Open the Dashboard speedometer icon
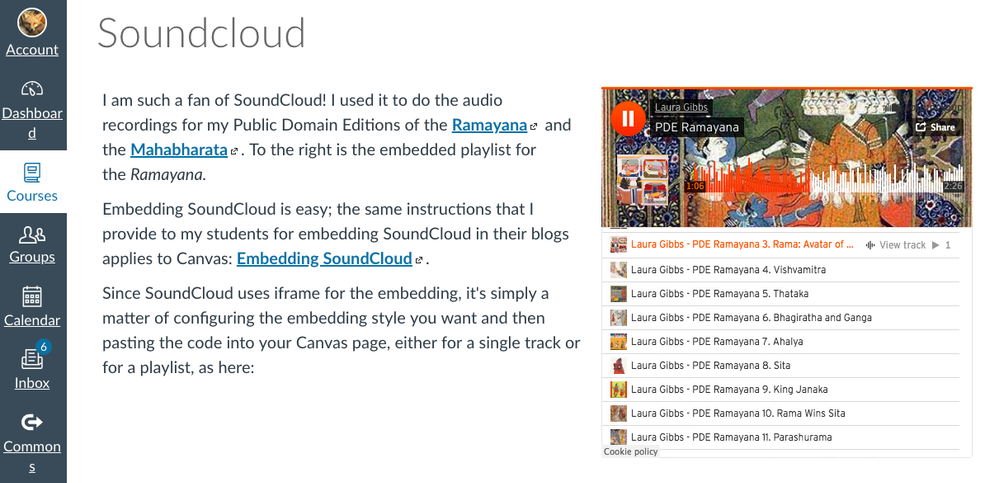The height and width of the screenshot is (483, 999). coord(32,88)
